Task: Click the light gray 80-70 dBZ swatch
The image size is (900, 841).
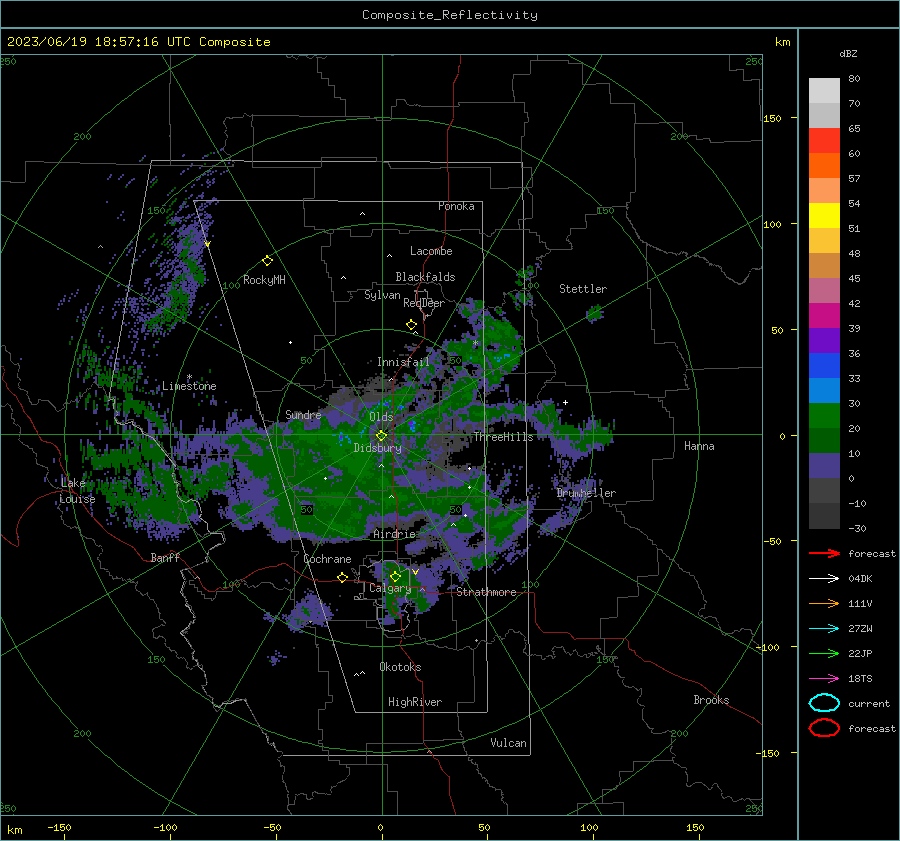Action: coord(824,91)
